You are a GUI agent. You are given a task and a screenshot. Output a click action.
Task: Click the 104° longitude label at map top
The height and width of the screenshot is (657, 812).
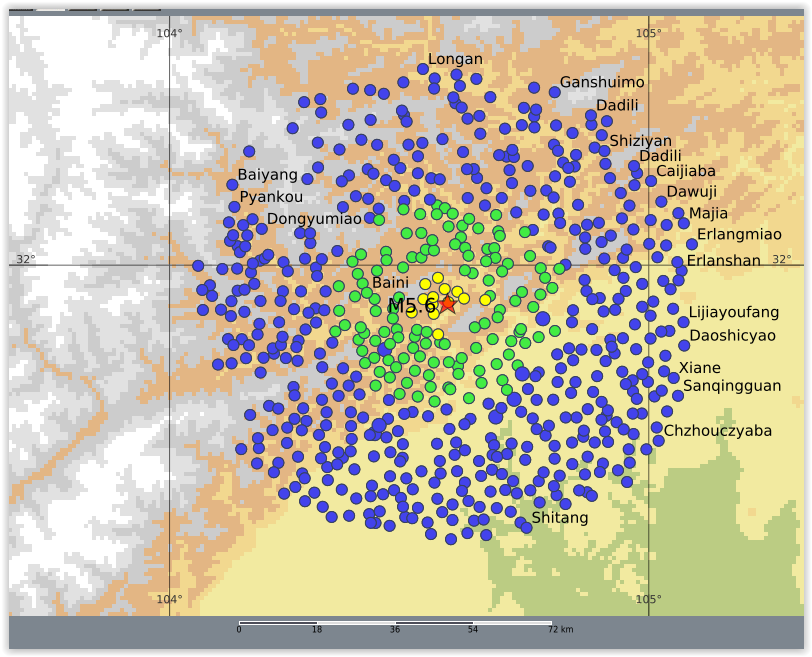coord(169,33)
